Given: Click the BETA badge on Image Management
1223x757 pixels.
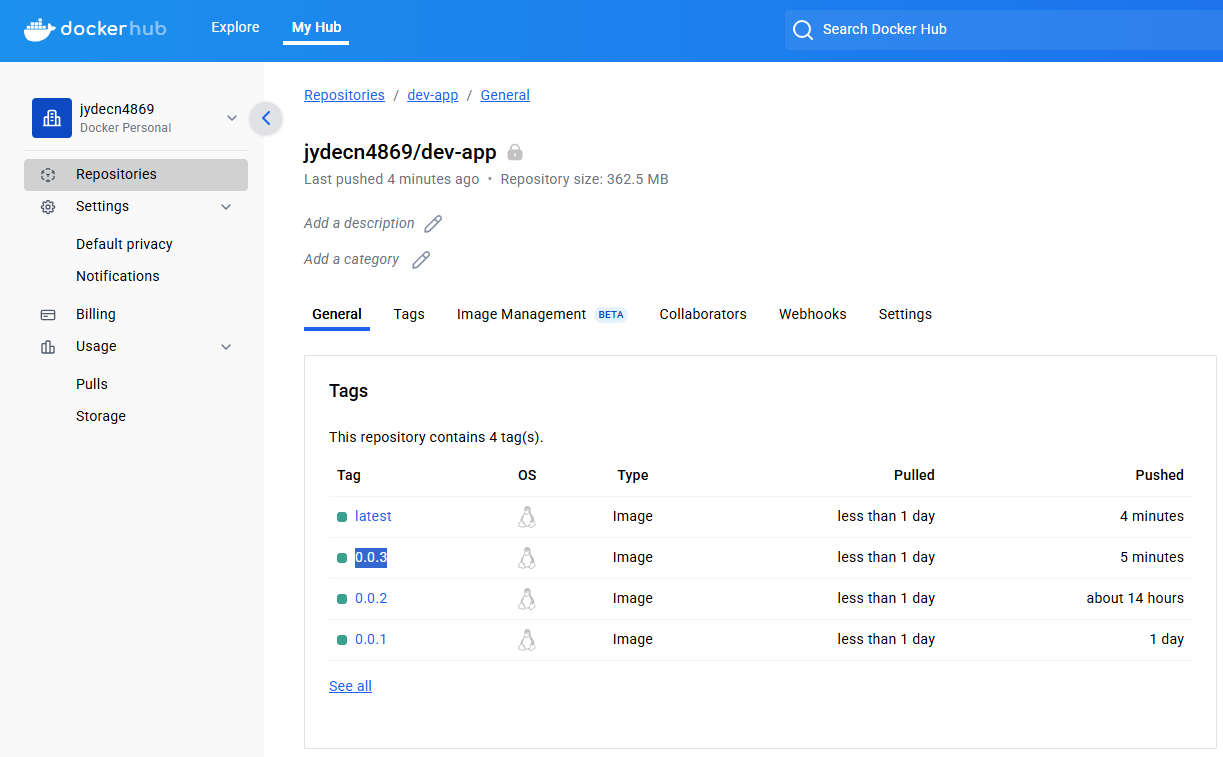Looking at the screenshot, I should click(x=610, y=315).
